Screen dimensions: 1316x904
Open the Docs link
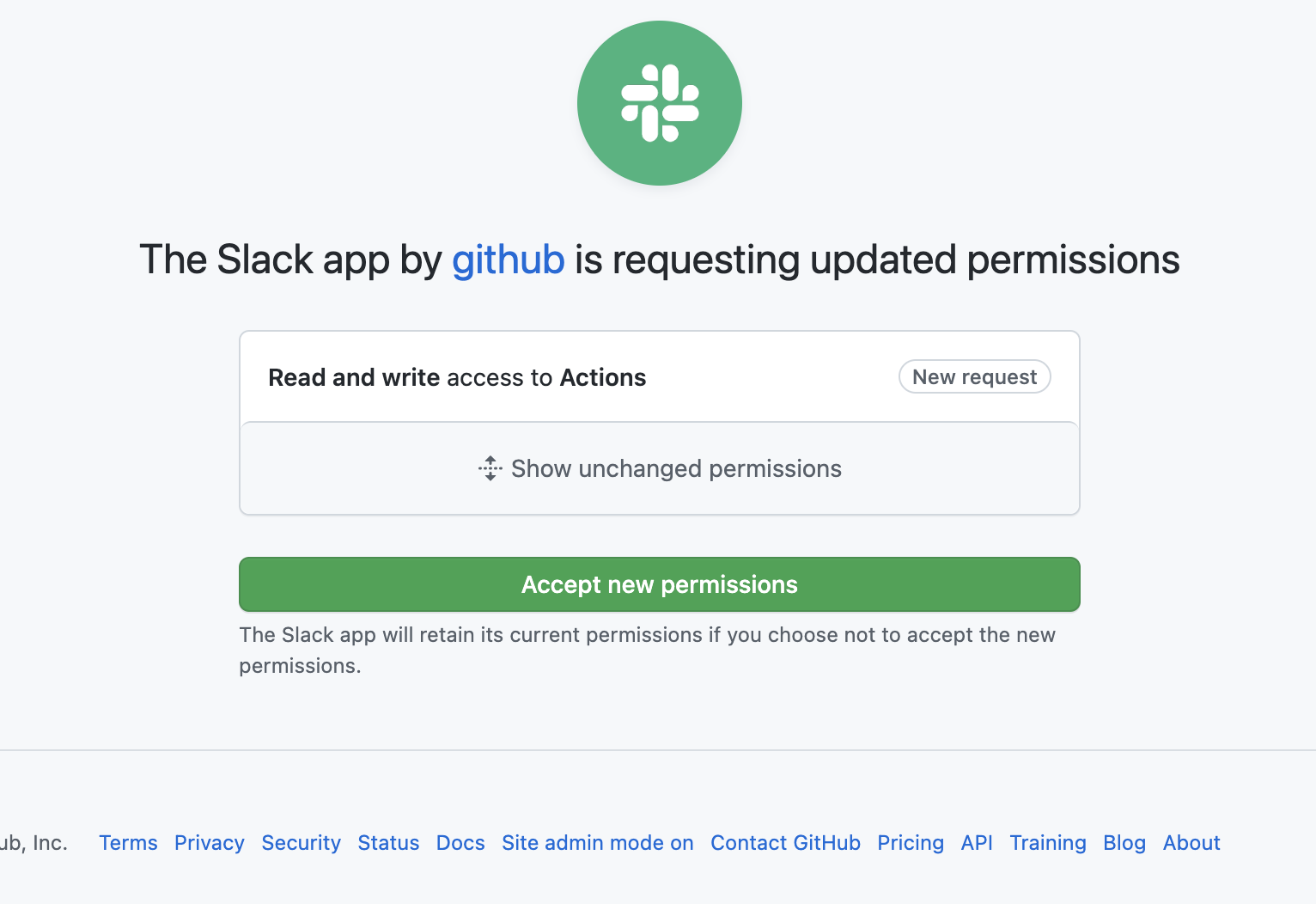[460, 843]
